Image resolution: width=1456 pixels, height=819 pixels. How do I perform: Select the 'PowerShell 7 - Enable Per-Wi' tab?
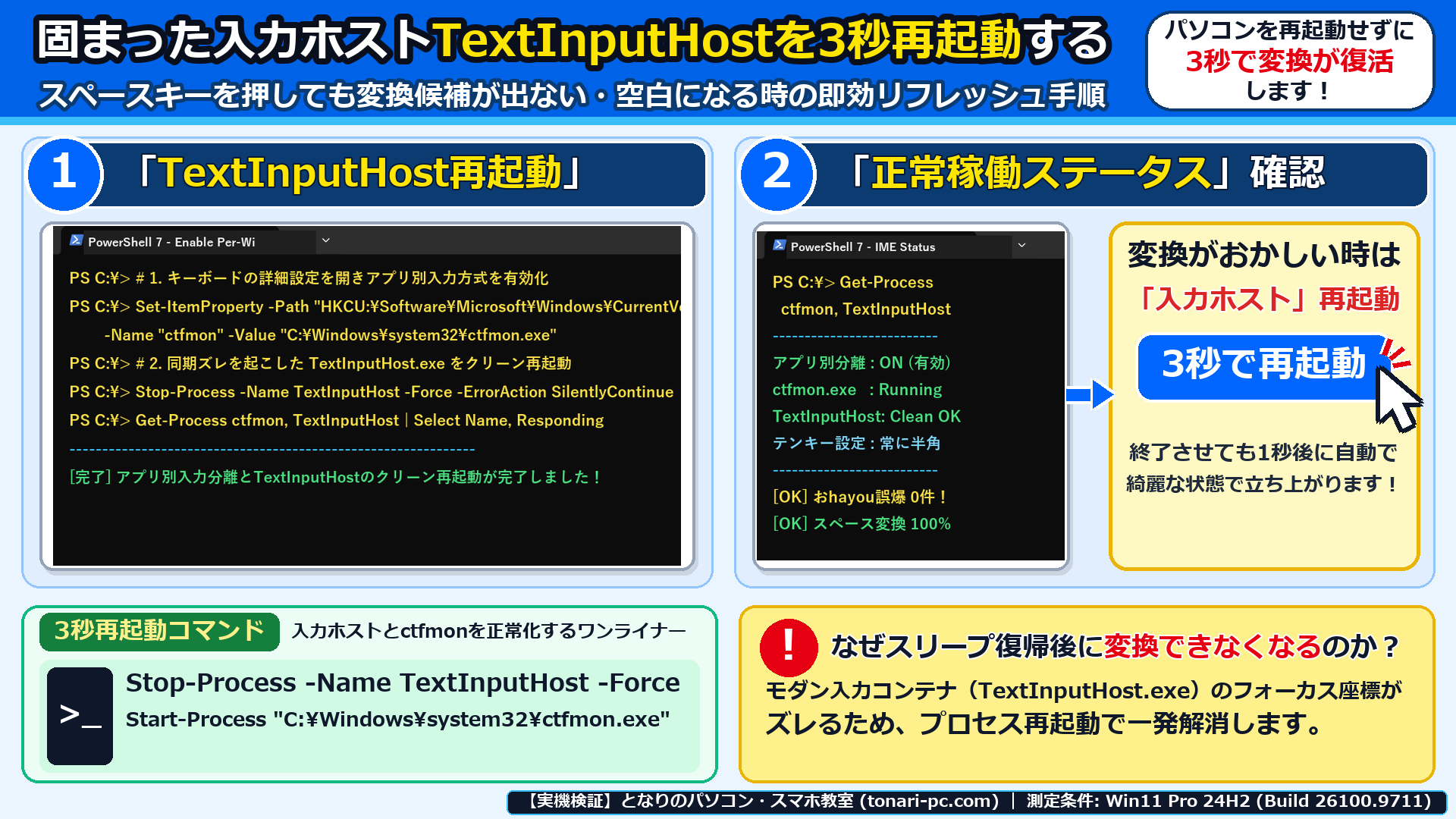tap(189, 241)
